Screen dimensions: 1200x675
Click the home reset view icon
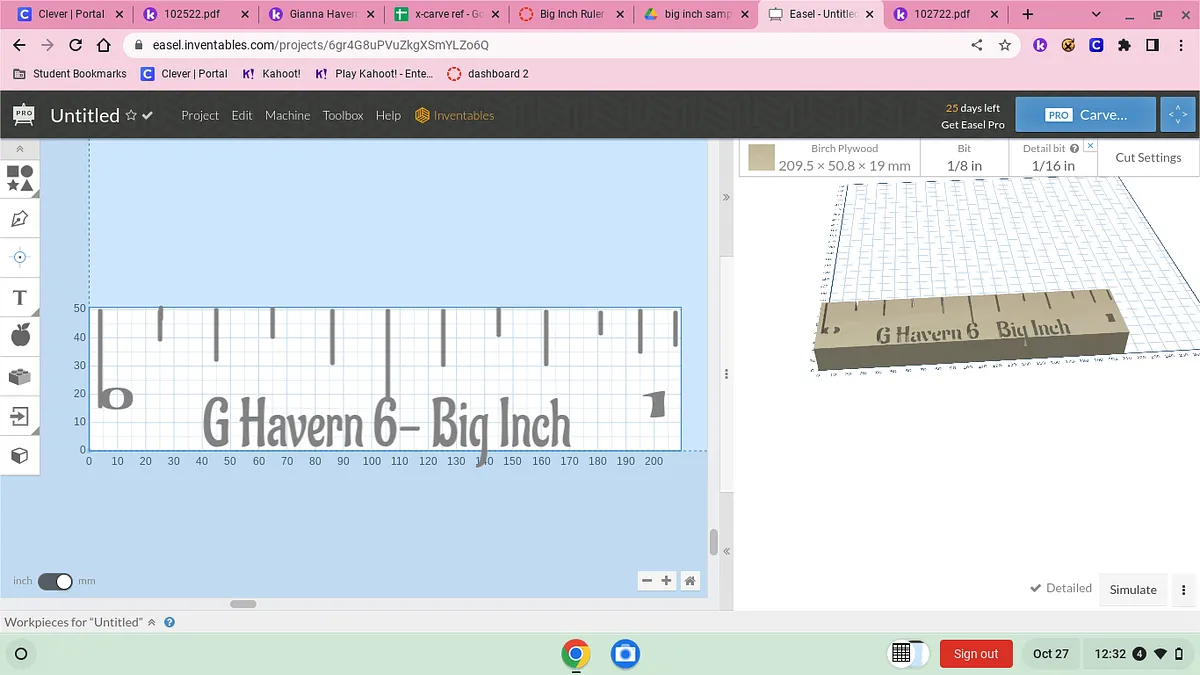(689, 581)
